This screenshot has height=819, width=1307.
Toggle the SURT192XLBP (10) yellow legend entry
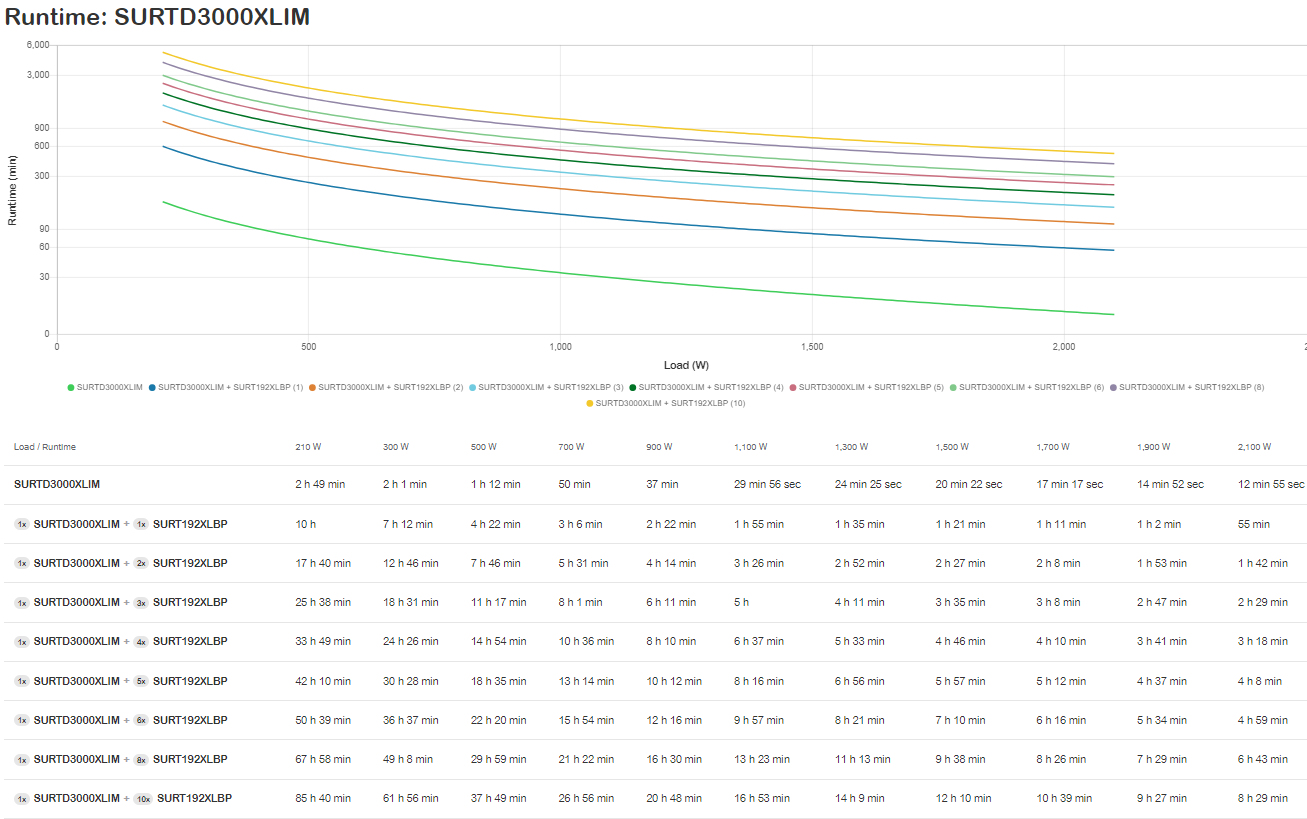coord(665,403)
